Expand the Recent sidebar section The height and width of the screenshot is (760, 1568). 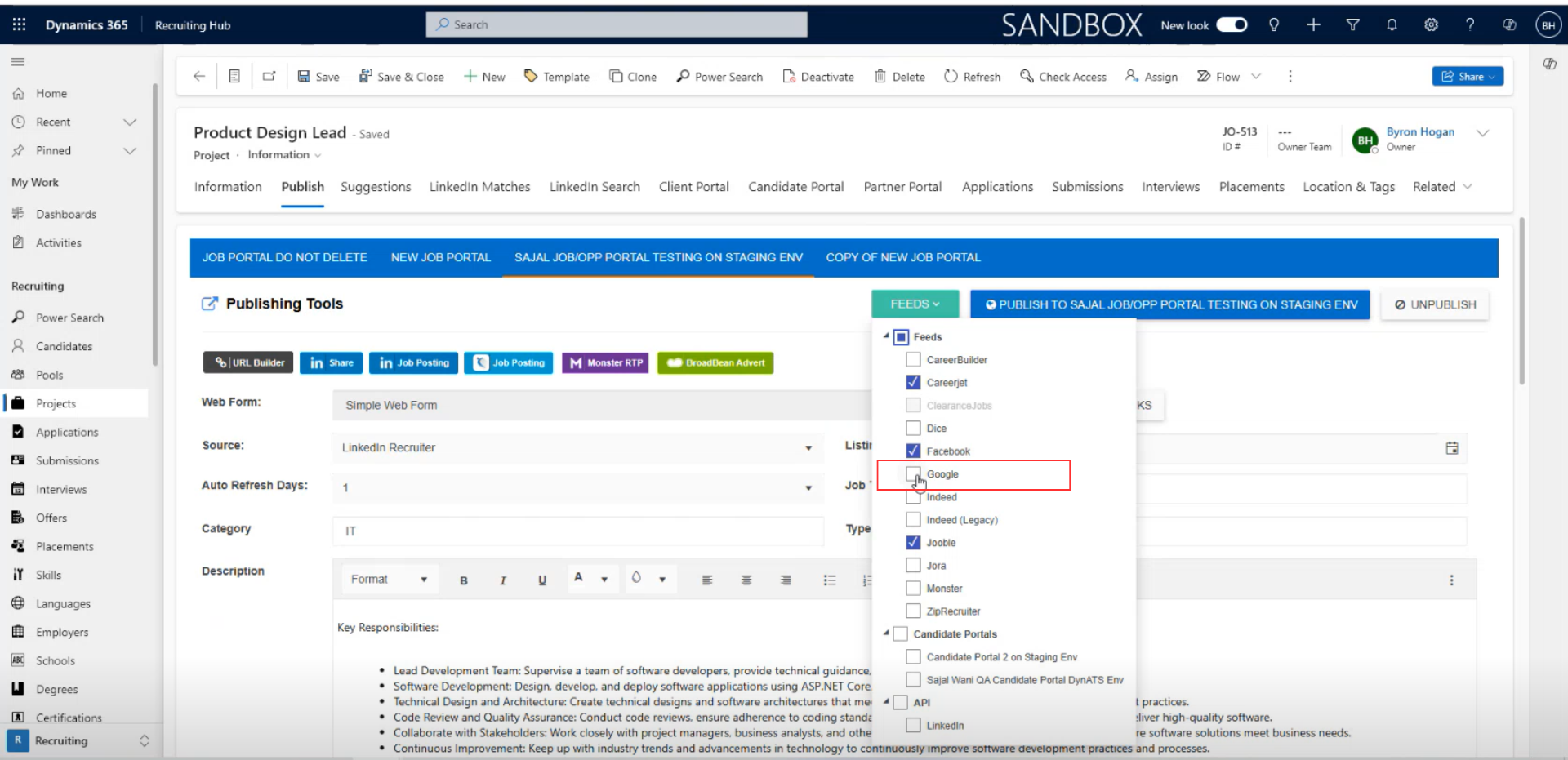pos(129,122)
